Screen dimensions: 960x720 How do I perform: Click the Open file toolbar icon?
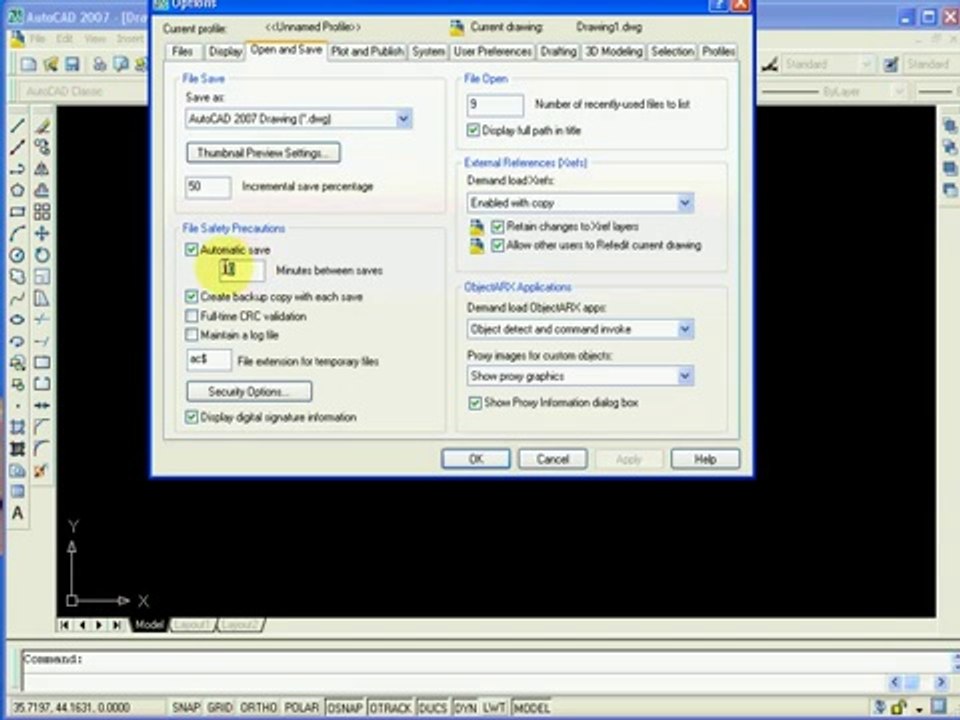click(x=50, y=64)
